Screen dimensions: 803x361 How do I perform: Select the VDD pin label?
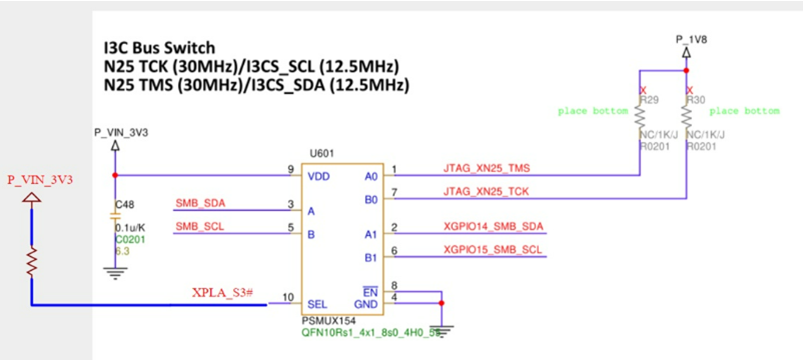coord(319,177)
